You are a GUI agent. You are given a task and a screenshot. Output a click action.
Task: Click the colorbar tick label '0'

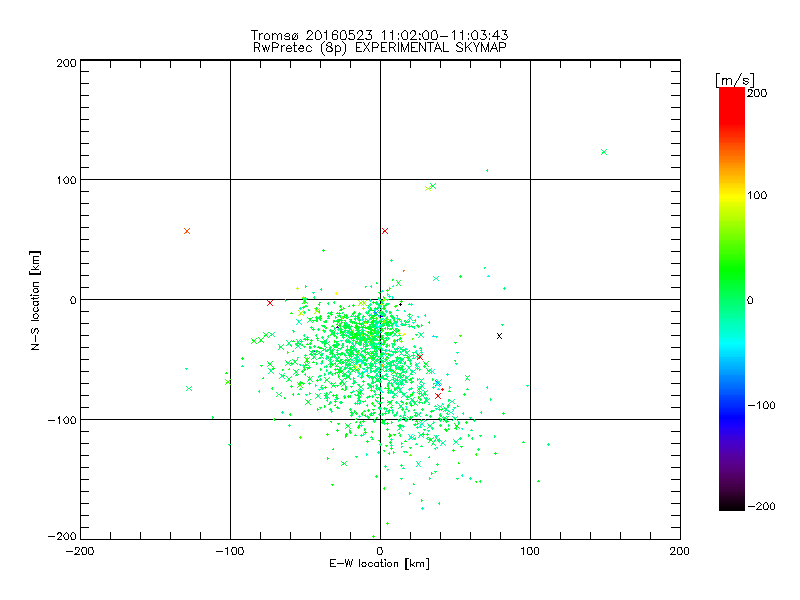(750, 300)
